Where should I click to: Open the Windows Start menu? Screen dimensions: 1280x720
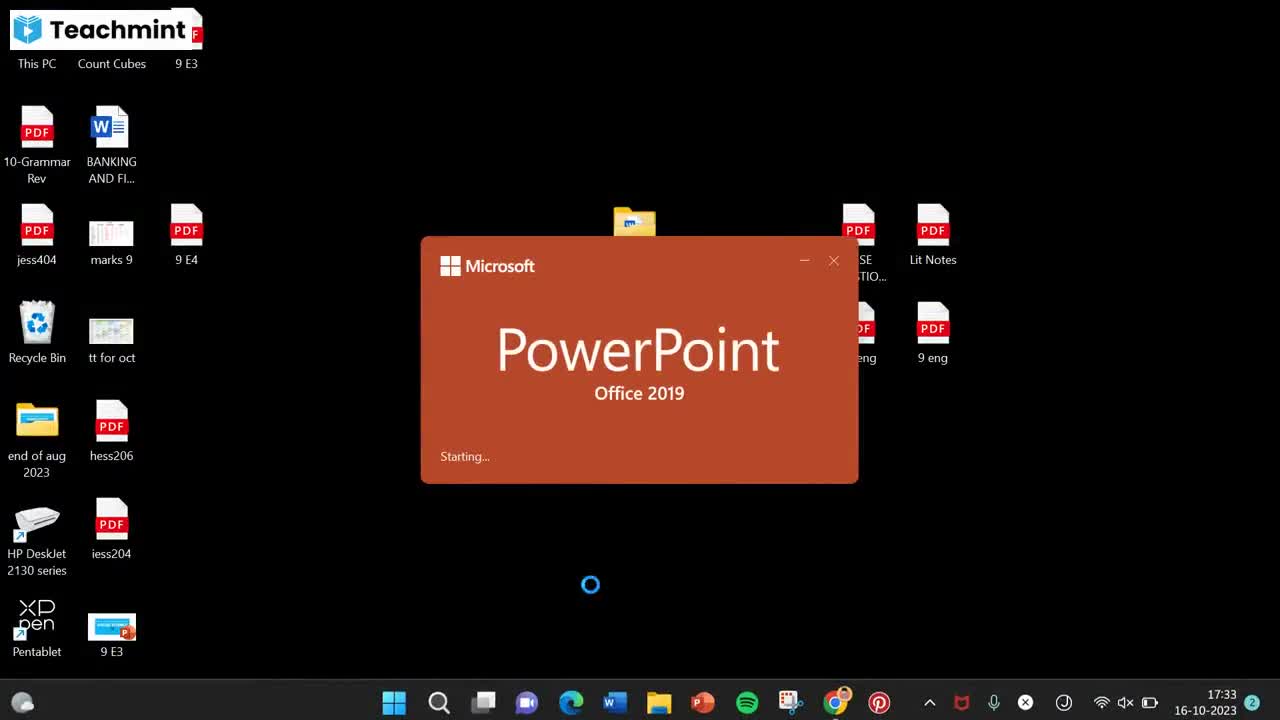click(x=394, y=703)
